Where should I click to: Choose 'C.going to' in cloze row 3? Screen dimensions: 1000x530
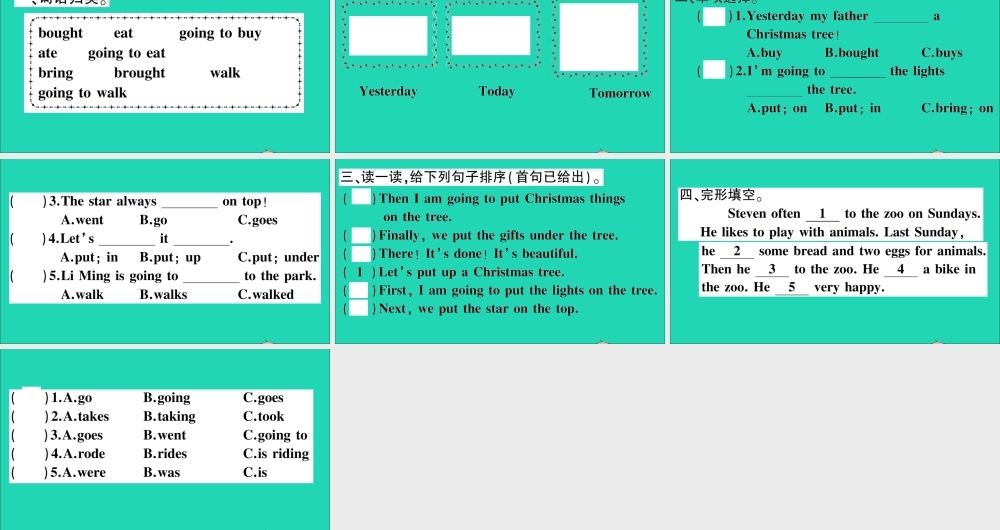coord(275,436)
